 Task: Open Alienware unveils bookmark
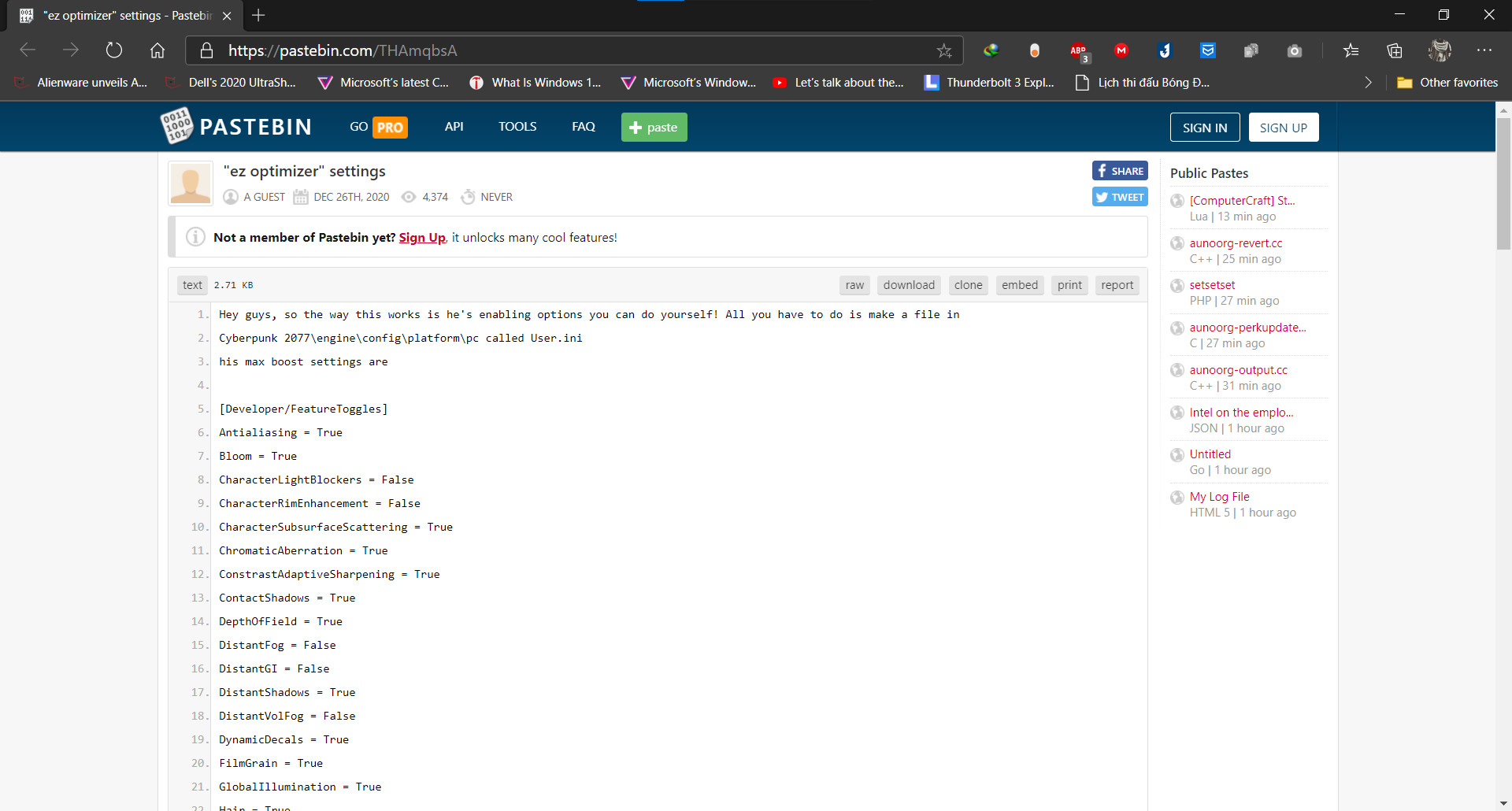pos(82,82)
